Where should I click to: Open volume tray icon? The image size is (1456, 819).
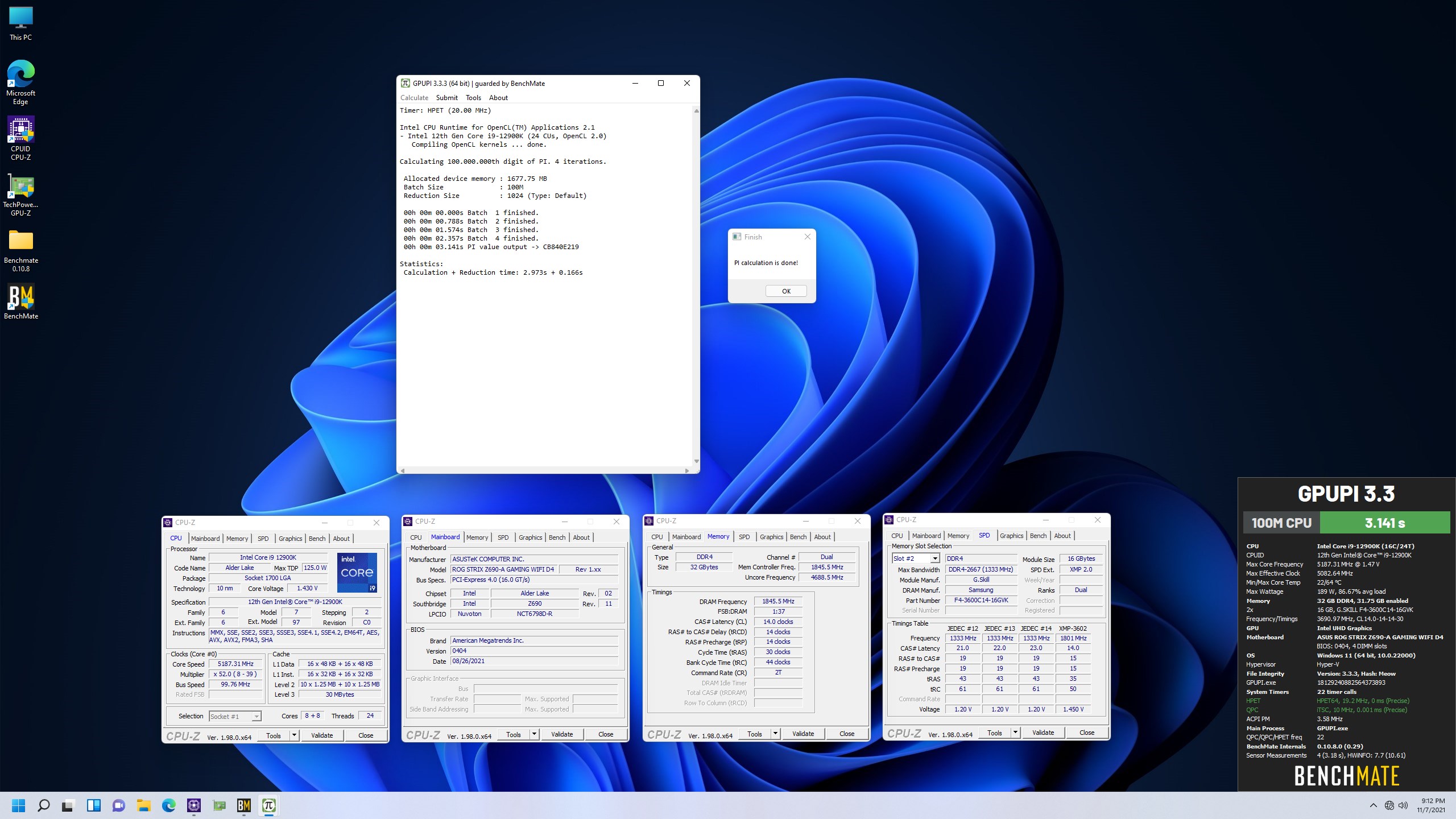[1403, 805]
